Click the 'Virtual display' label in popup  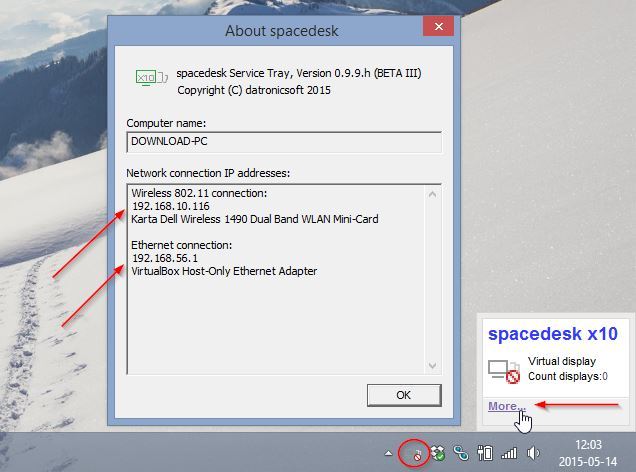point(562,361)
